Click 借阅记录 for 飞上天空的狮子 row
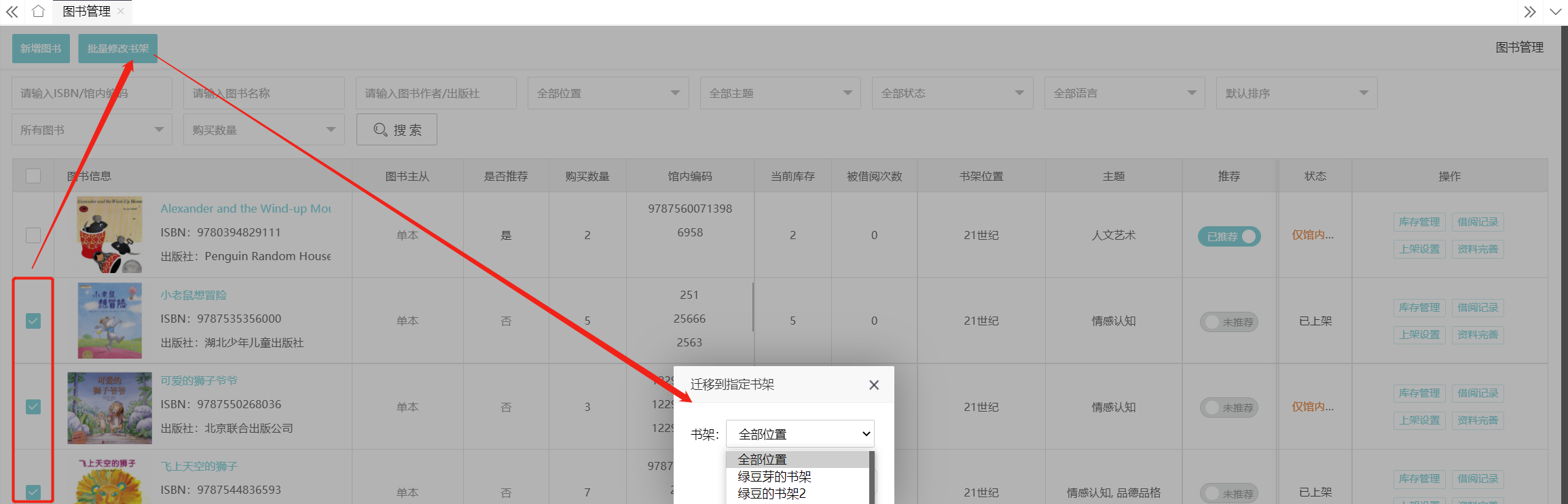Screen dimensions: 1568x504 pyautogui.click(x=1478, y=479)
